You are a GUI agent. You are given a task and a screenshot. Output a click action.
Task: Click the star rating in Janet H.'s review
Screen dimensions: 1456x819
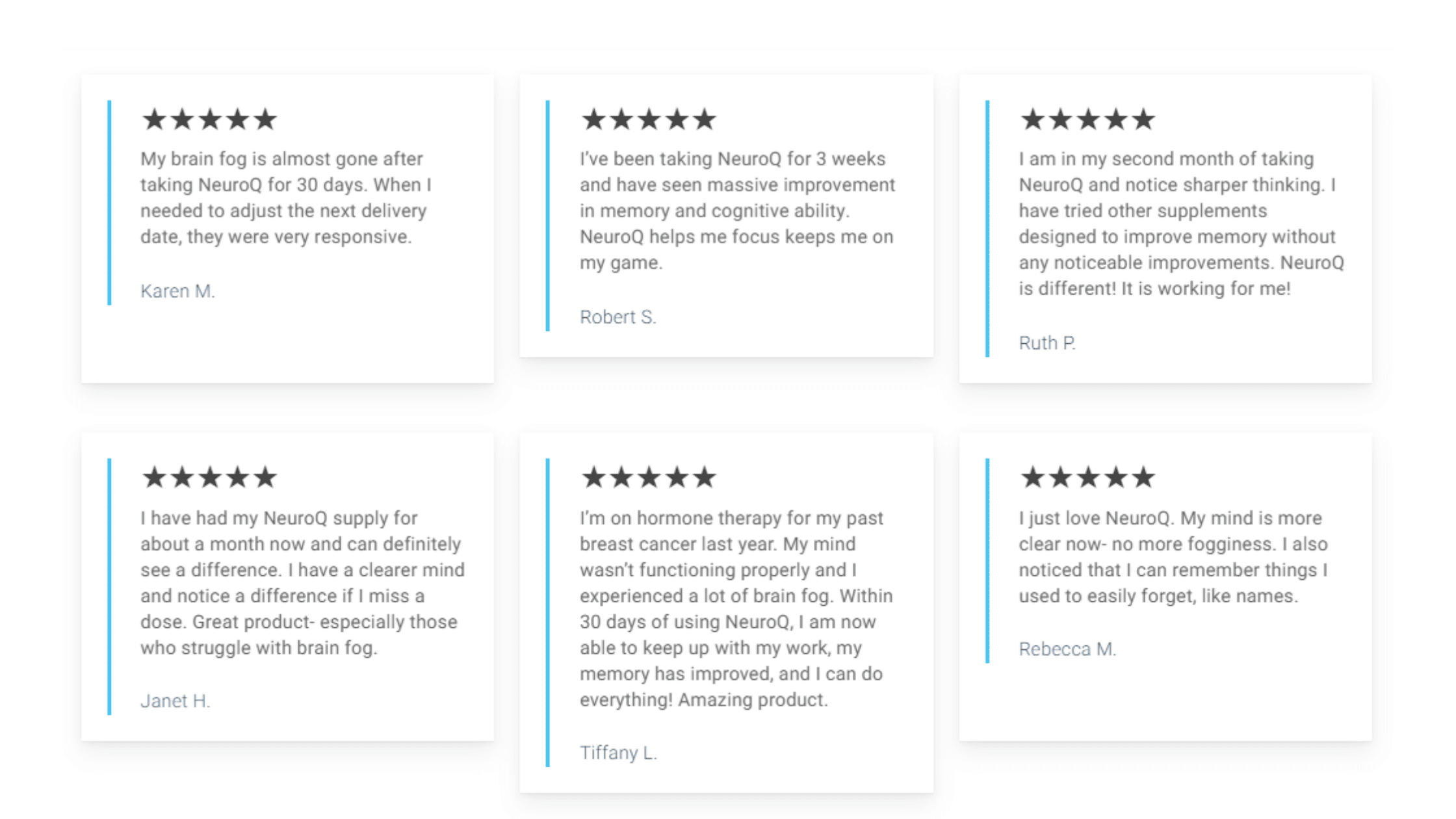[x=209, y=478]
